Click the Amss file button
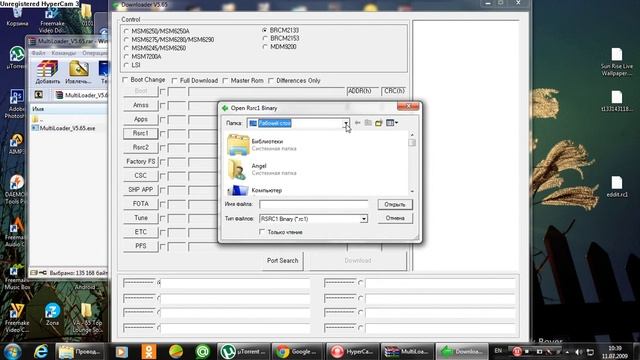The image size is (640, 360). tap(140, 105)
